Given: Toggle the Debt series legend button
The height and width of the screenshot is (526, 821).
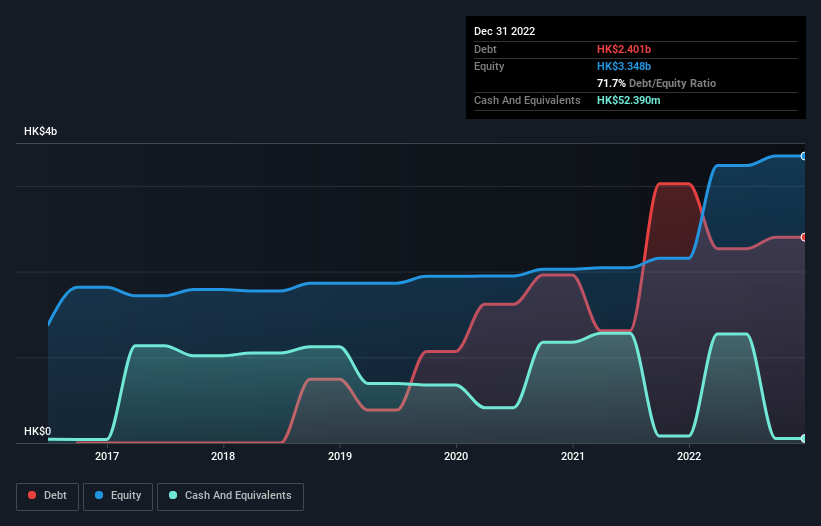Looking at the screenshot, I should [47, 496].
